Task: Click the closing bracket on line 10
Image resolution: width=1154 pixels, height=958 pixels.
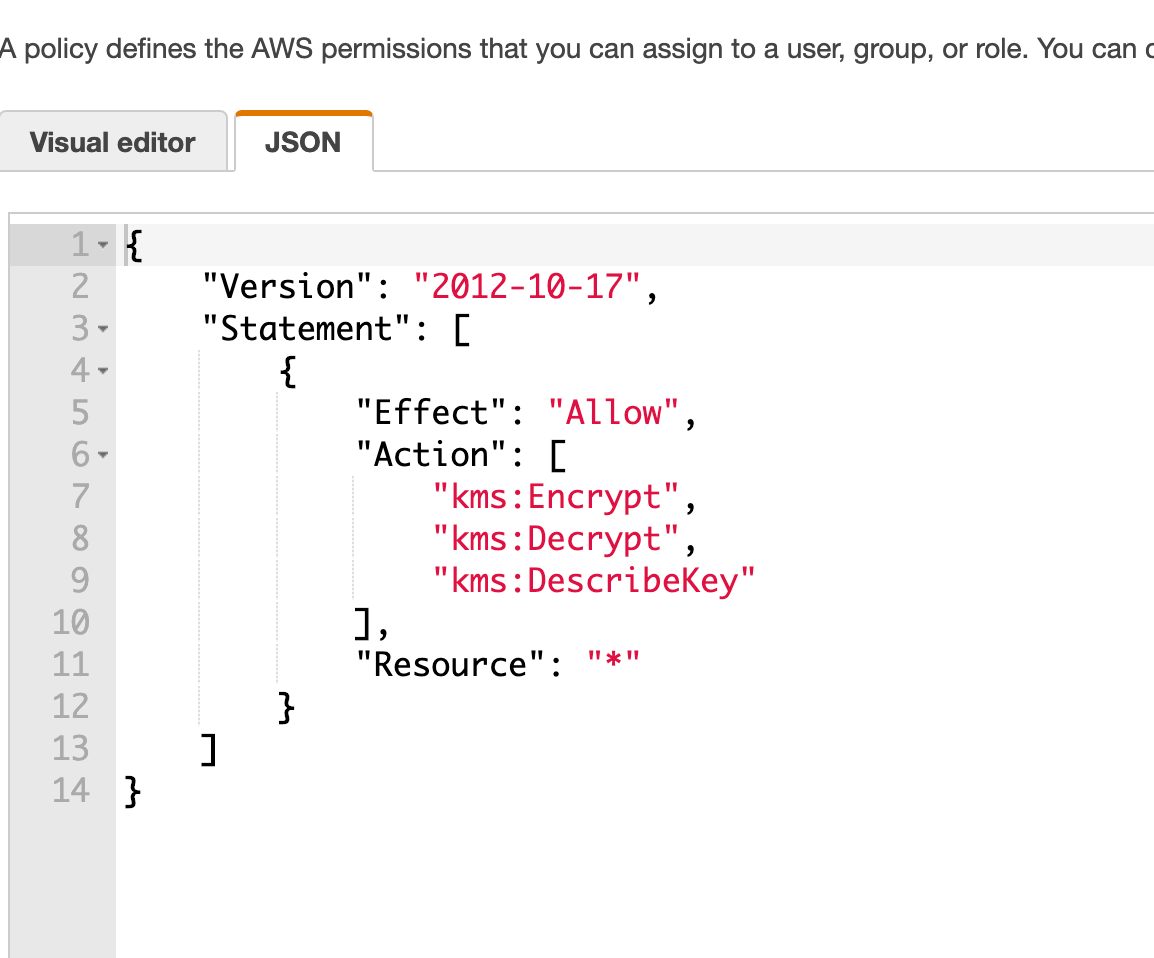Action: [362, 624]
